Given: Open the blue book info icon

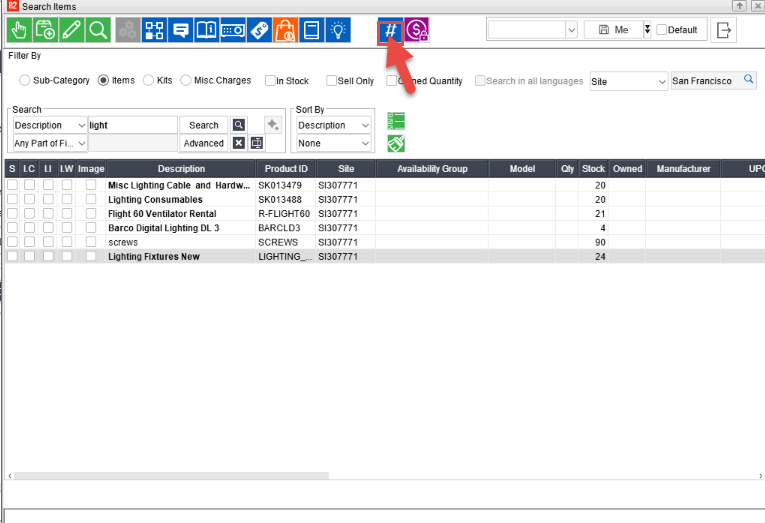Looking at the screenshot, I should click(x=207, y=30).
